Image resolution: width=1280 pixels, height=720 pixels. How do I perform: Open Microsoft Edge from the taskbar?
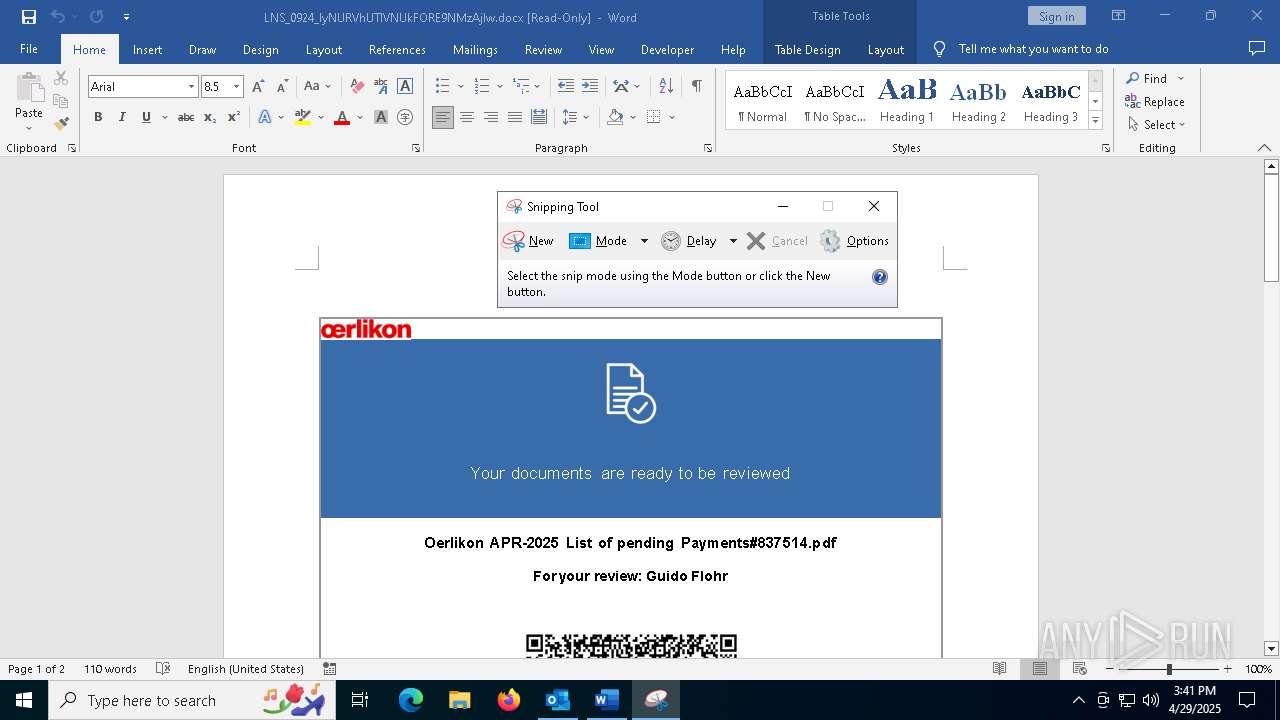click(x=411, y=700)
